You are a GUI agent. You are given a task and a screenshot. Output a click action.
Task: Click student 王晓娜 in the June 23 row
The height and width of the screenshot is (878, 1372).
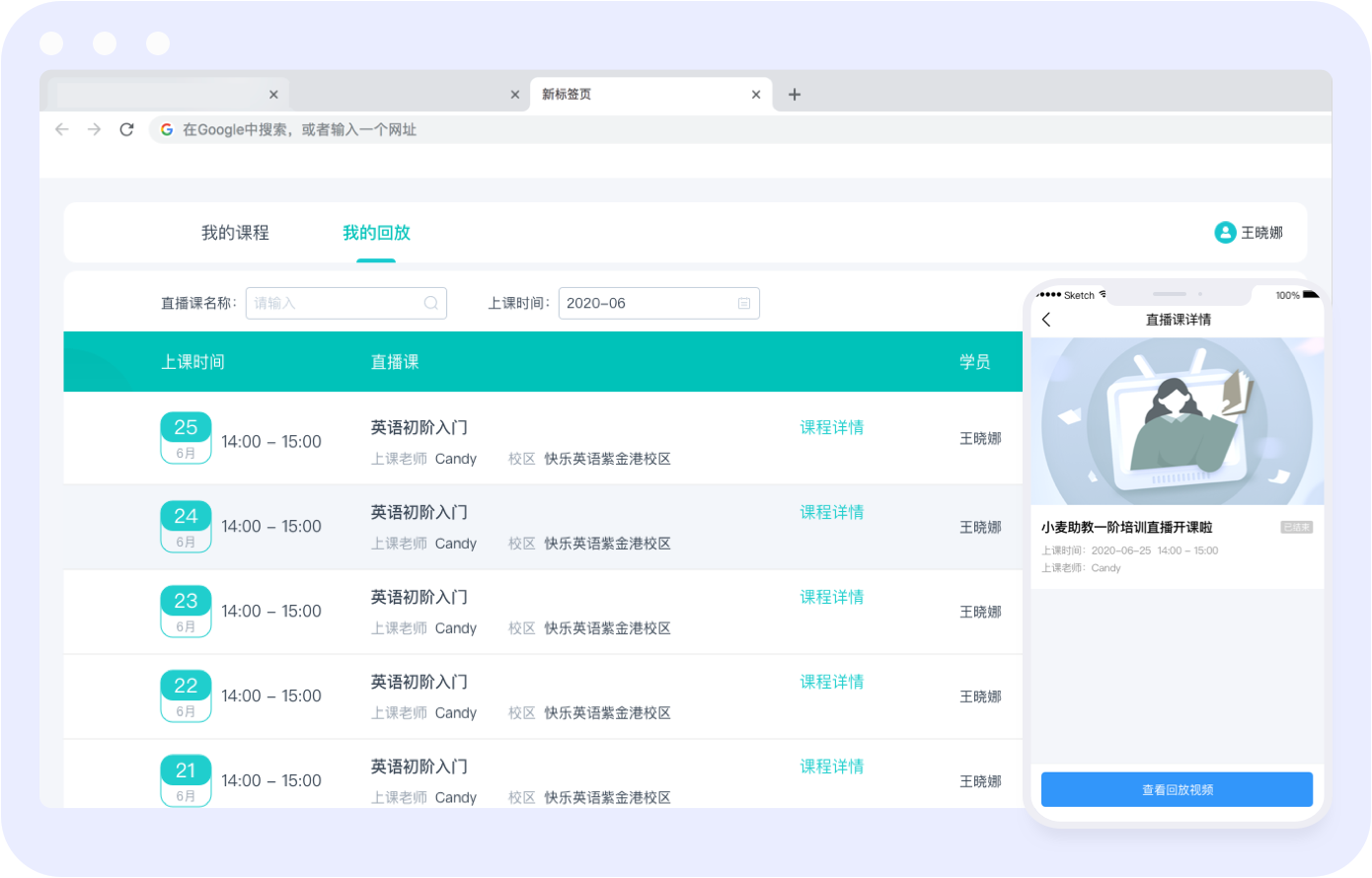(x=980, y=612)
